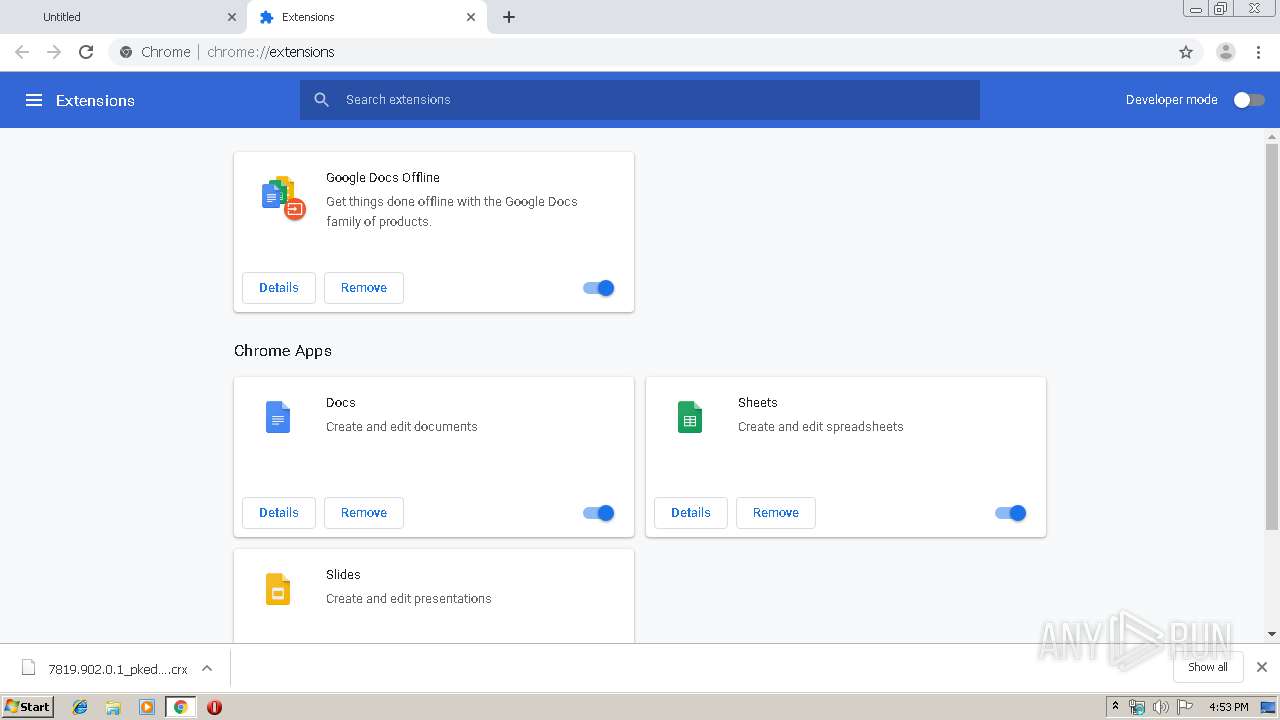The height and width of the screenshot is (720, 1280).
Task: Remove Google Docs Offline extension
Action: (364, 288)
